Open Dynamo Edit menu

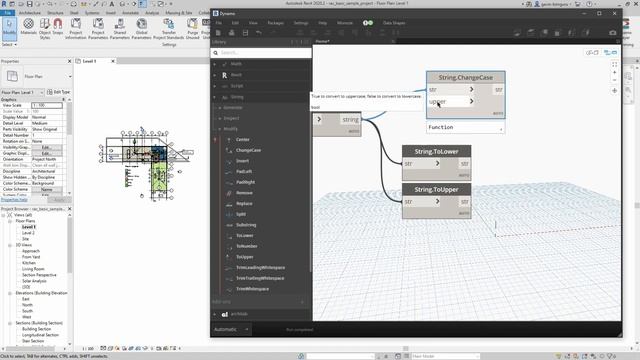[235, 23]
